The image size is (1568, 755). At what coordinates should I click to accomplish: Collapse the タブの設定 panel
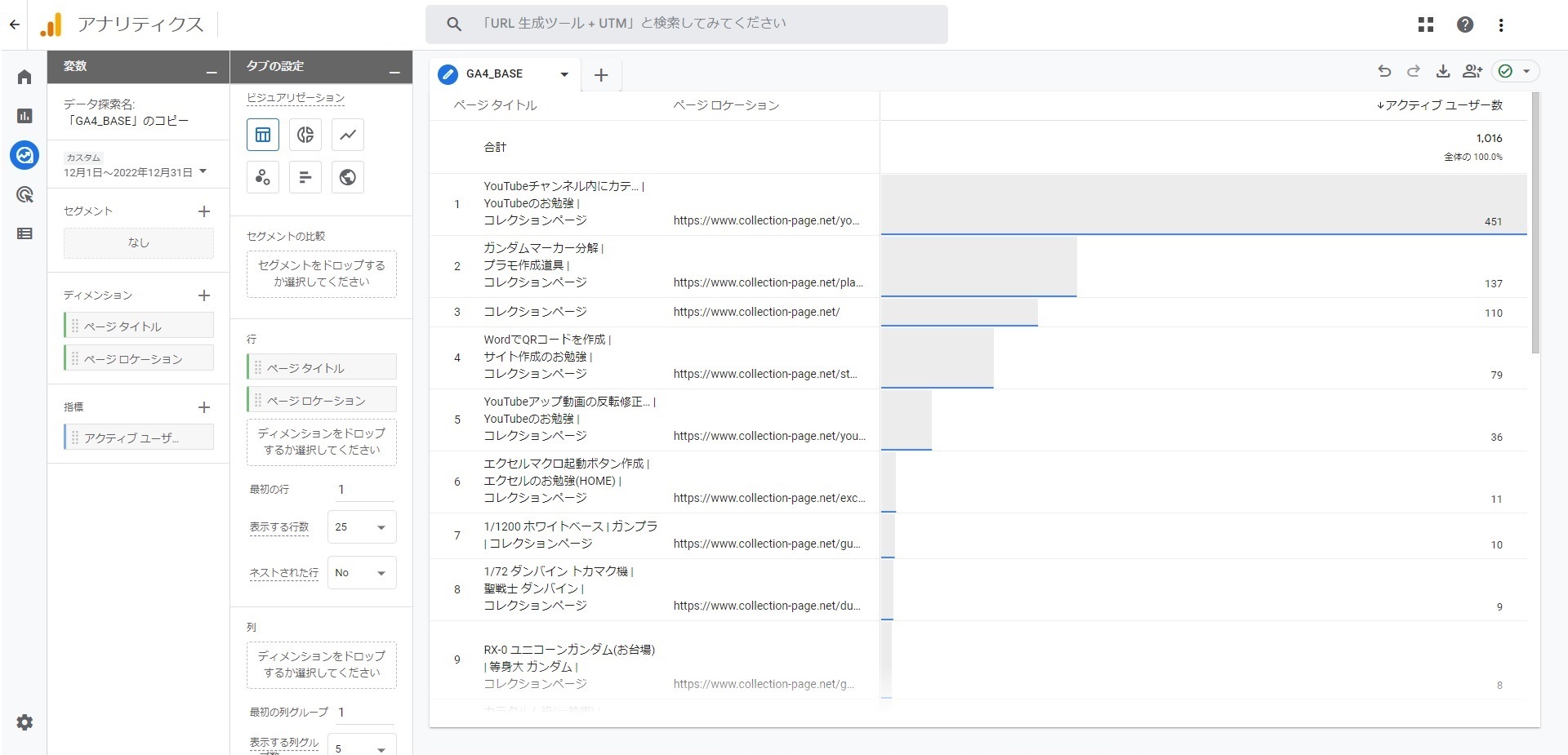(394, 73)
